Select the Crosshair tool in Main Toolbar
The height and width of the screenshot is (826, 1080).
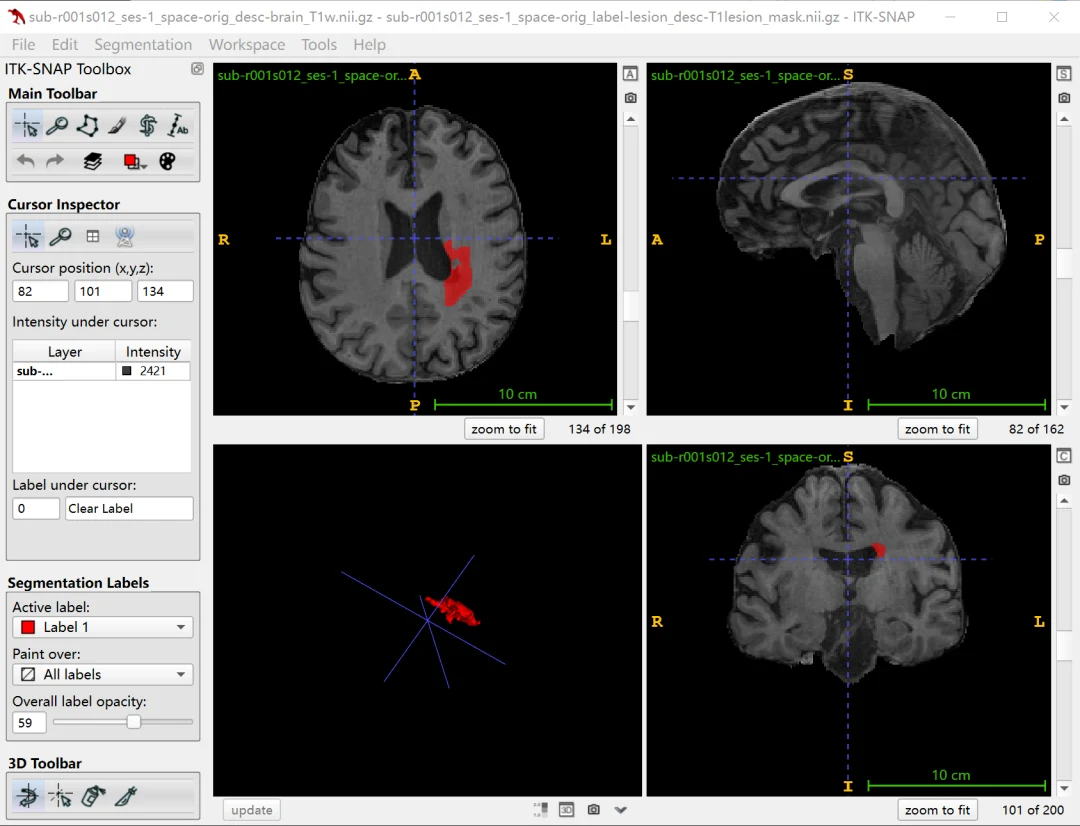point(28,126)
